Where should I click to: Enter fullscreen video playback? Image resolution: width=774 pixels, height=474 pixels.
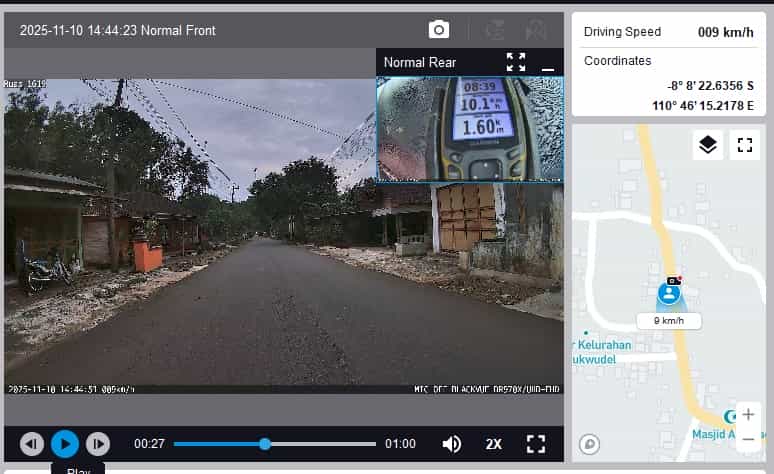tap(536, 444)
